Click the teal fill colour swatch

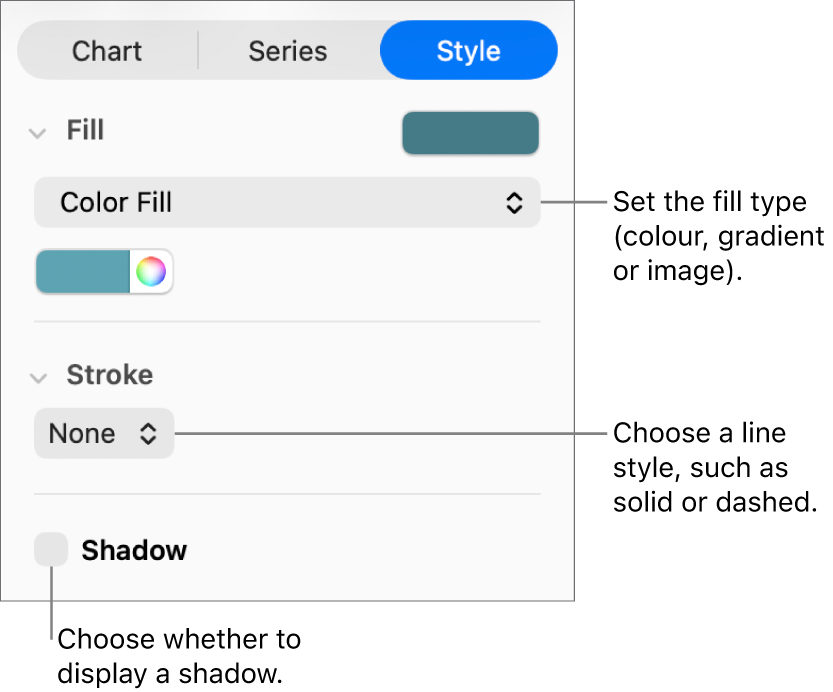pyautogui.click(x=83, y=271)
